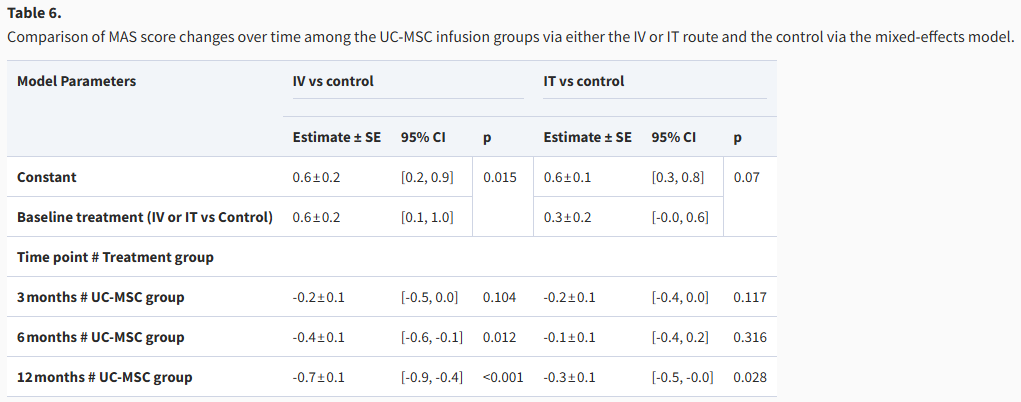The height and width of the screenshot is (402, 1021).
Task: Click the "Time point # Treatment group" subheading
Action: 115,257
